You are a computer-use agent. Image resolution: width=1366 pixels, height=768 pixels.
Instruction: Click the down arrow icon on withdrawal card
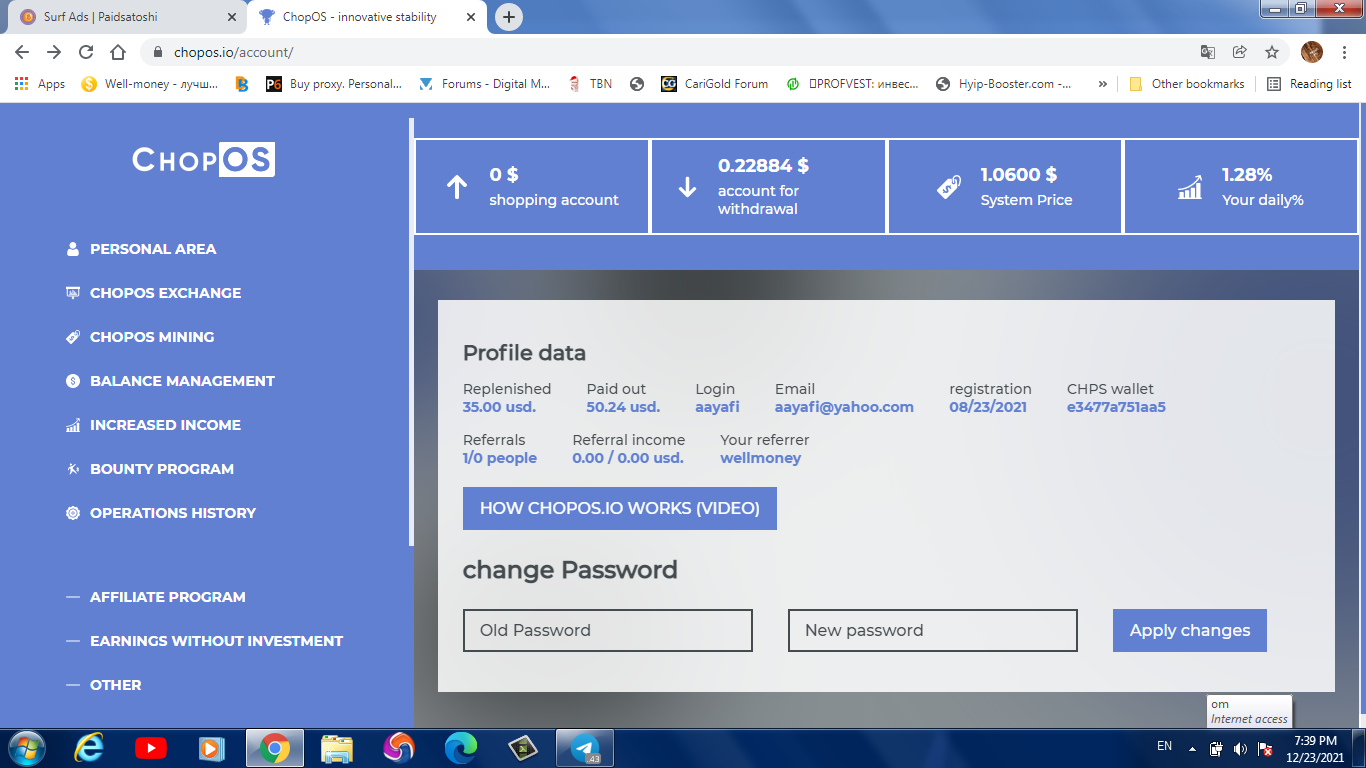687,187
